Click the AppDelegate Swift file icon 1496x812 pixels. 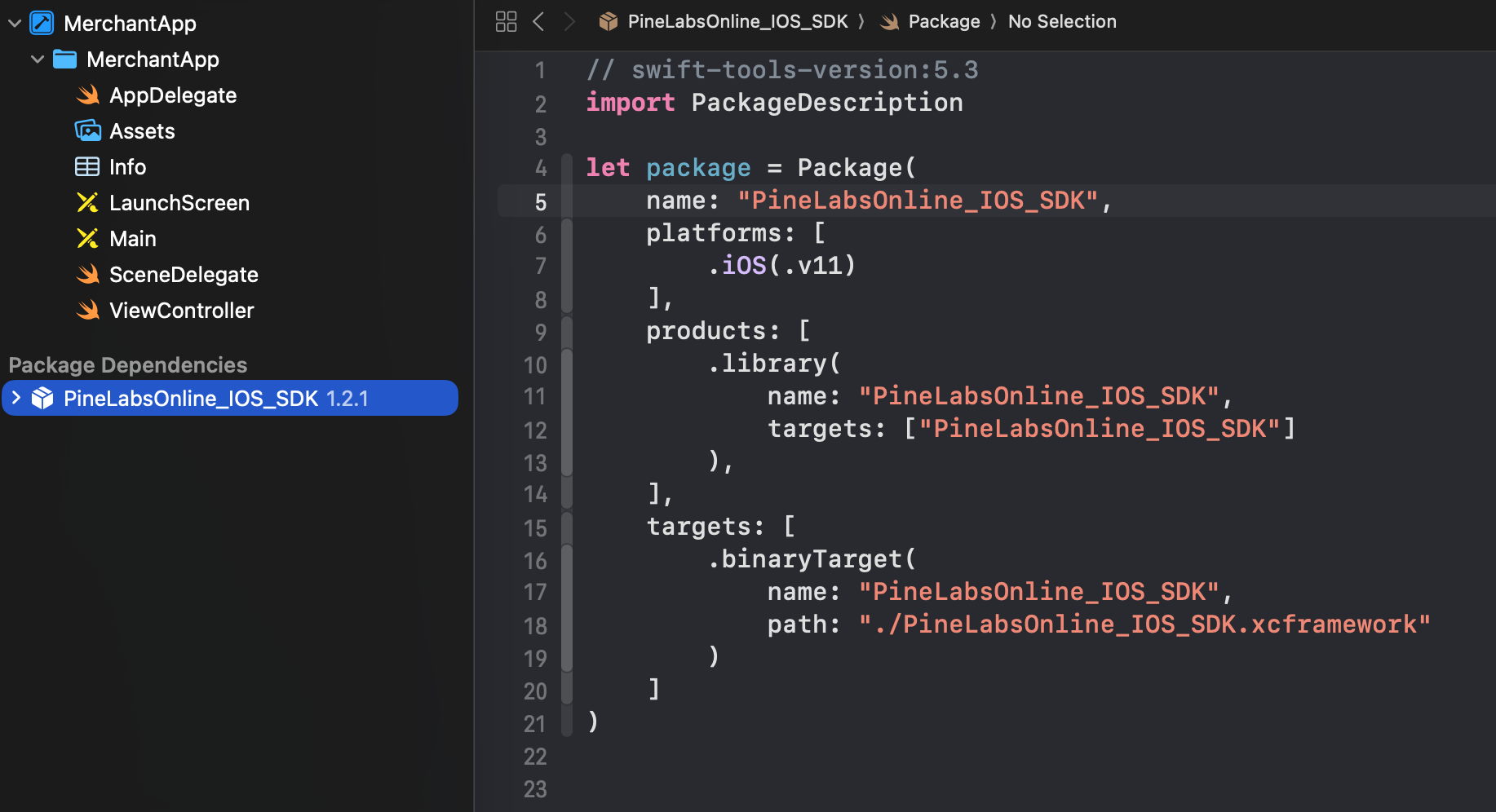(87, 95)
